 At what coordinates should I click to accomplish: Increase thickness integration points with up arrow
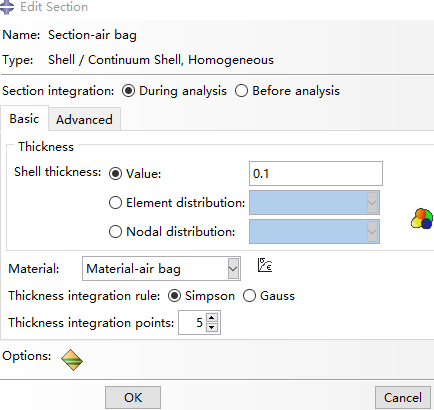coord(212,317)
